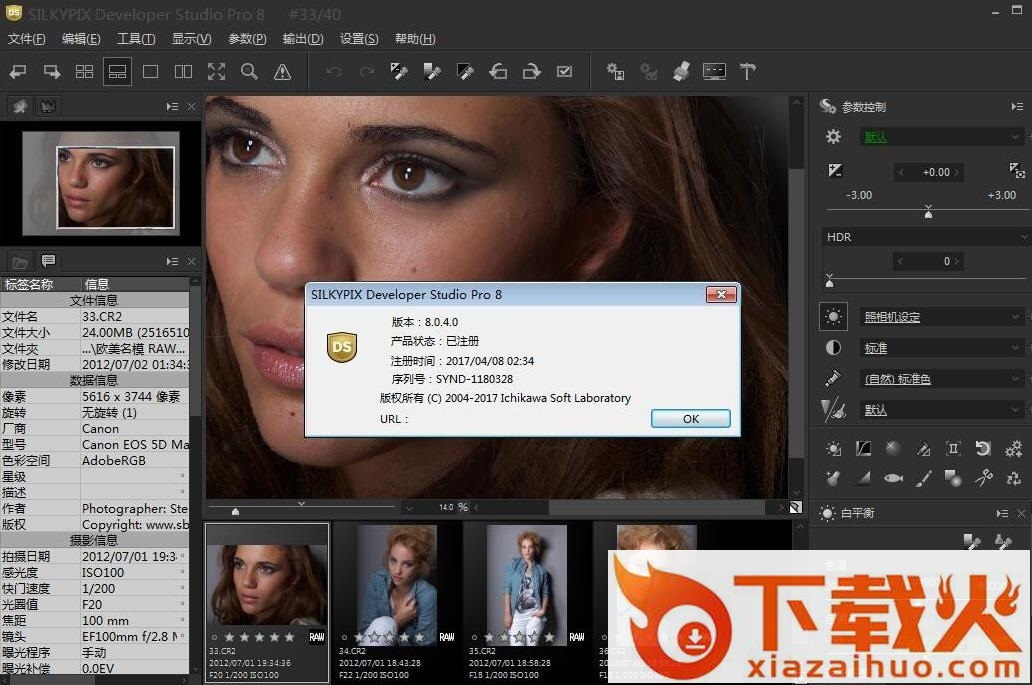Image resolution: width=1032 pixels, height=685 pixels.
Task: Open the tone curve tool icon
Action: click(x=863, y=449)
